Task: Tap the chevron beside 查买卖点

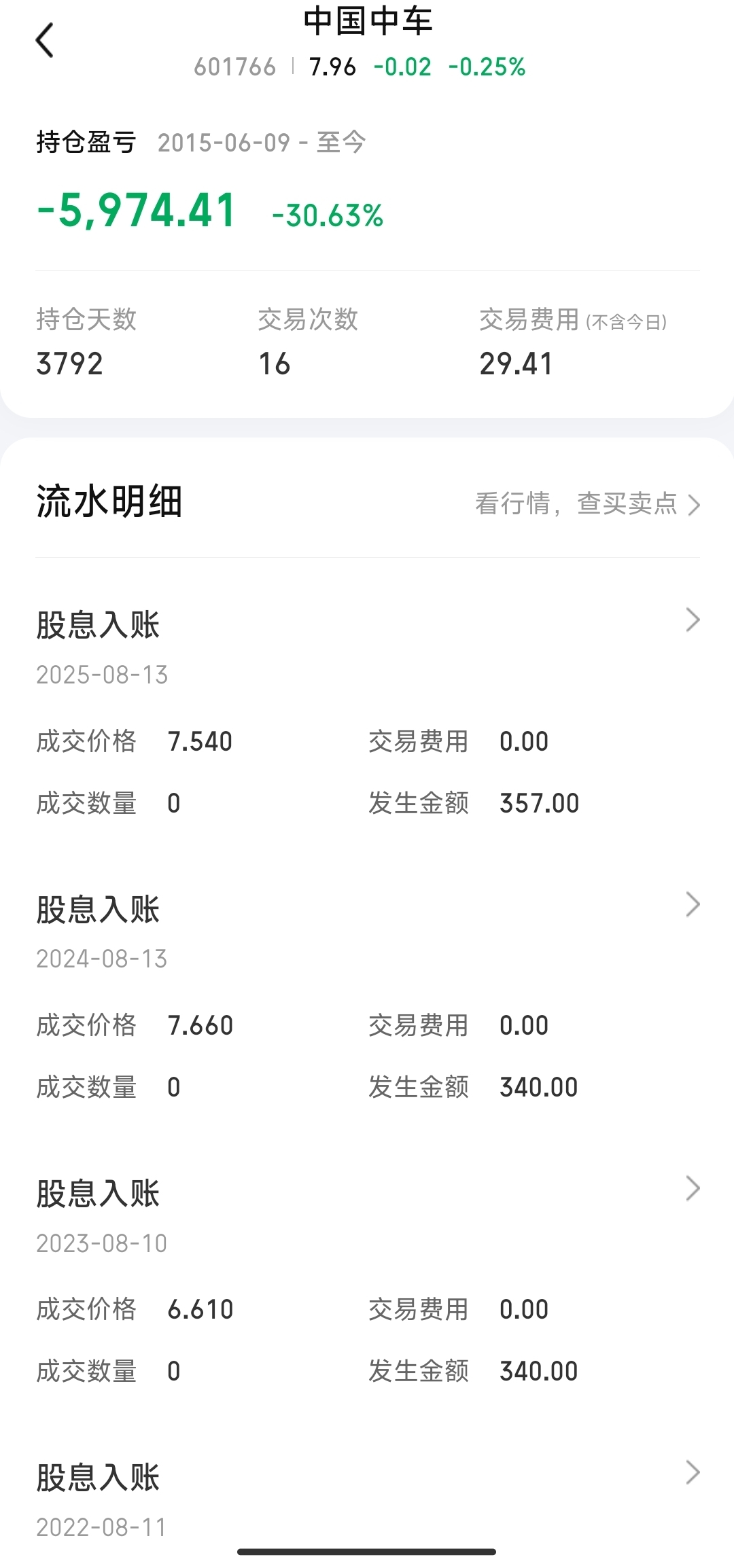Action: pyautogui.click(x=694, y=505)
